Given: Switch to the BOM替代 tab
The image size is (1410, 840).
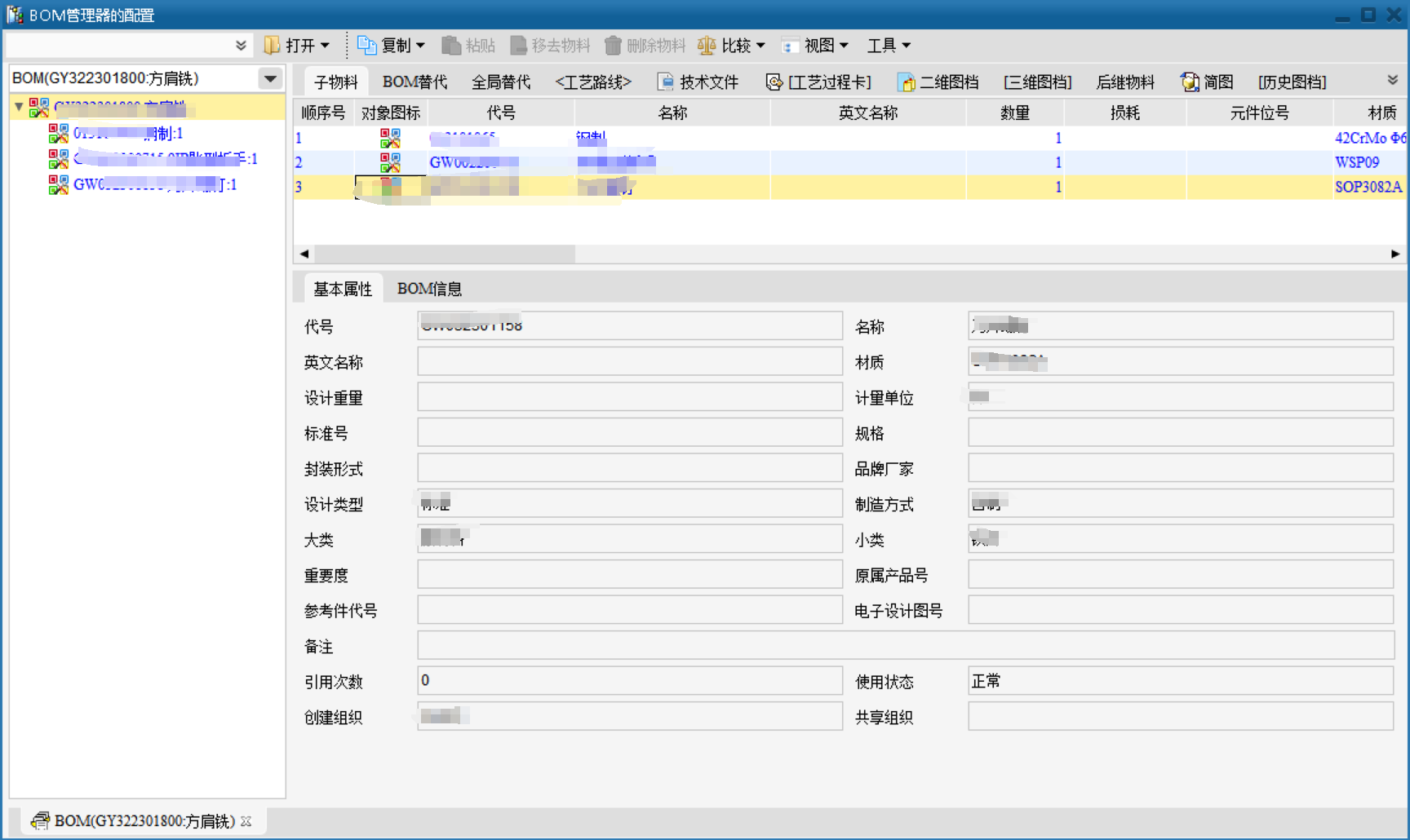Looking at the screenshot, I should [x=415, y=82].
